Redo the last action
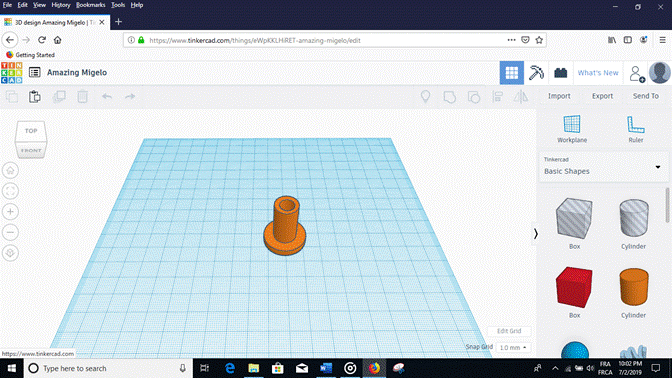Screen dimensions: 672x378 point(130,97)
